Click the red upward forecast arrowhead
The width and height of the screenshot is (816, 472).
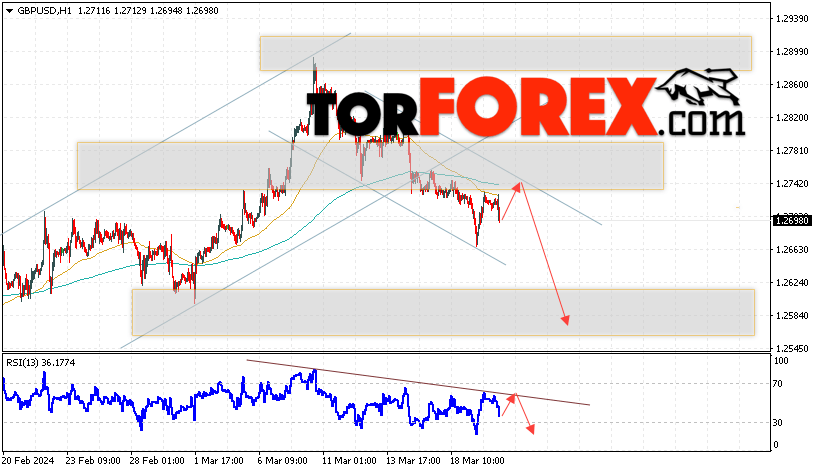pyautogui.click(x=516, y=187)
